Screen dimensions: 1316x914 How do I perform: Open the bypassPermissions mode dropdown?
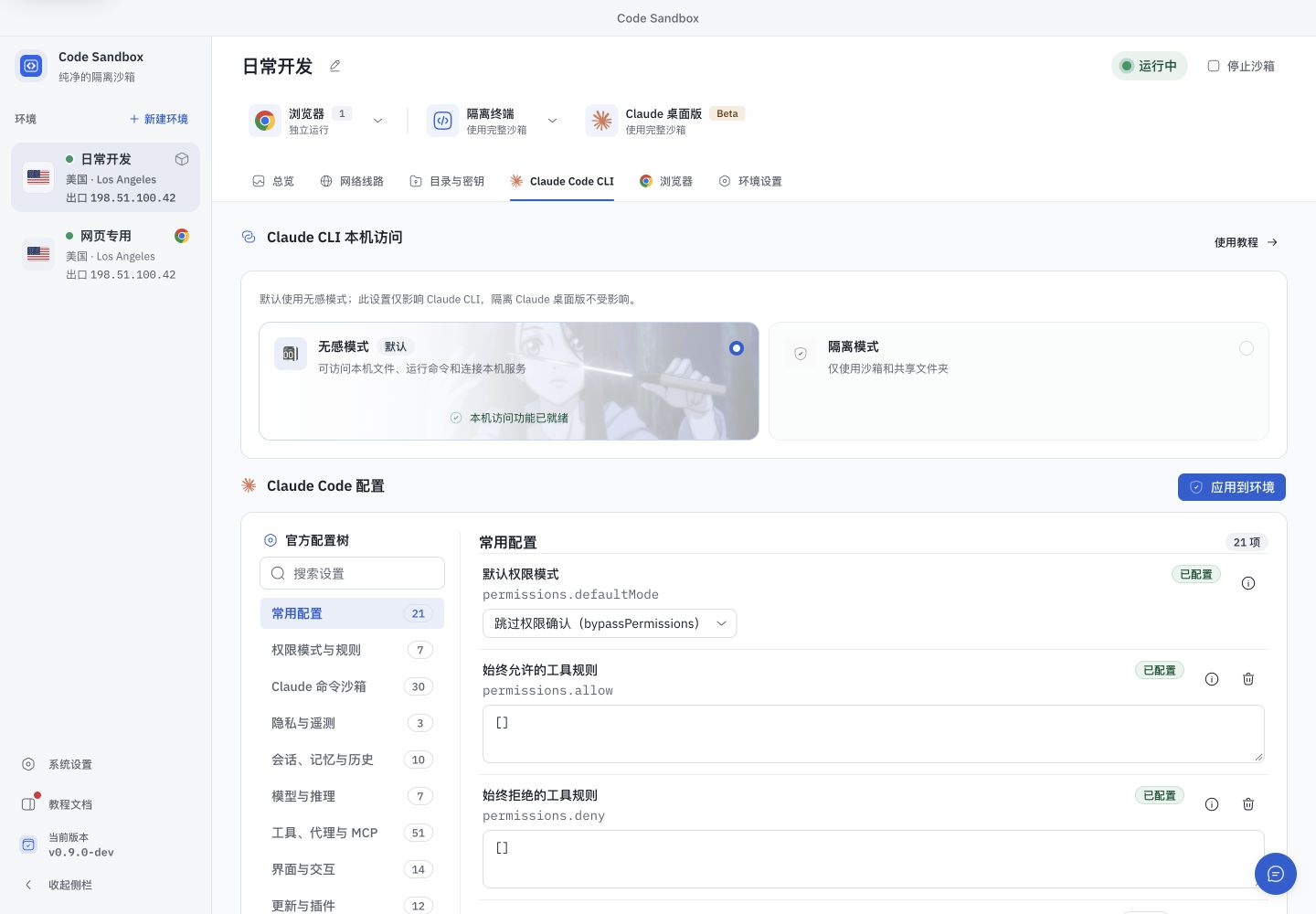pos(610,623)
